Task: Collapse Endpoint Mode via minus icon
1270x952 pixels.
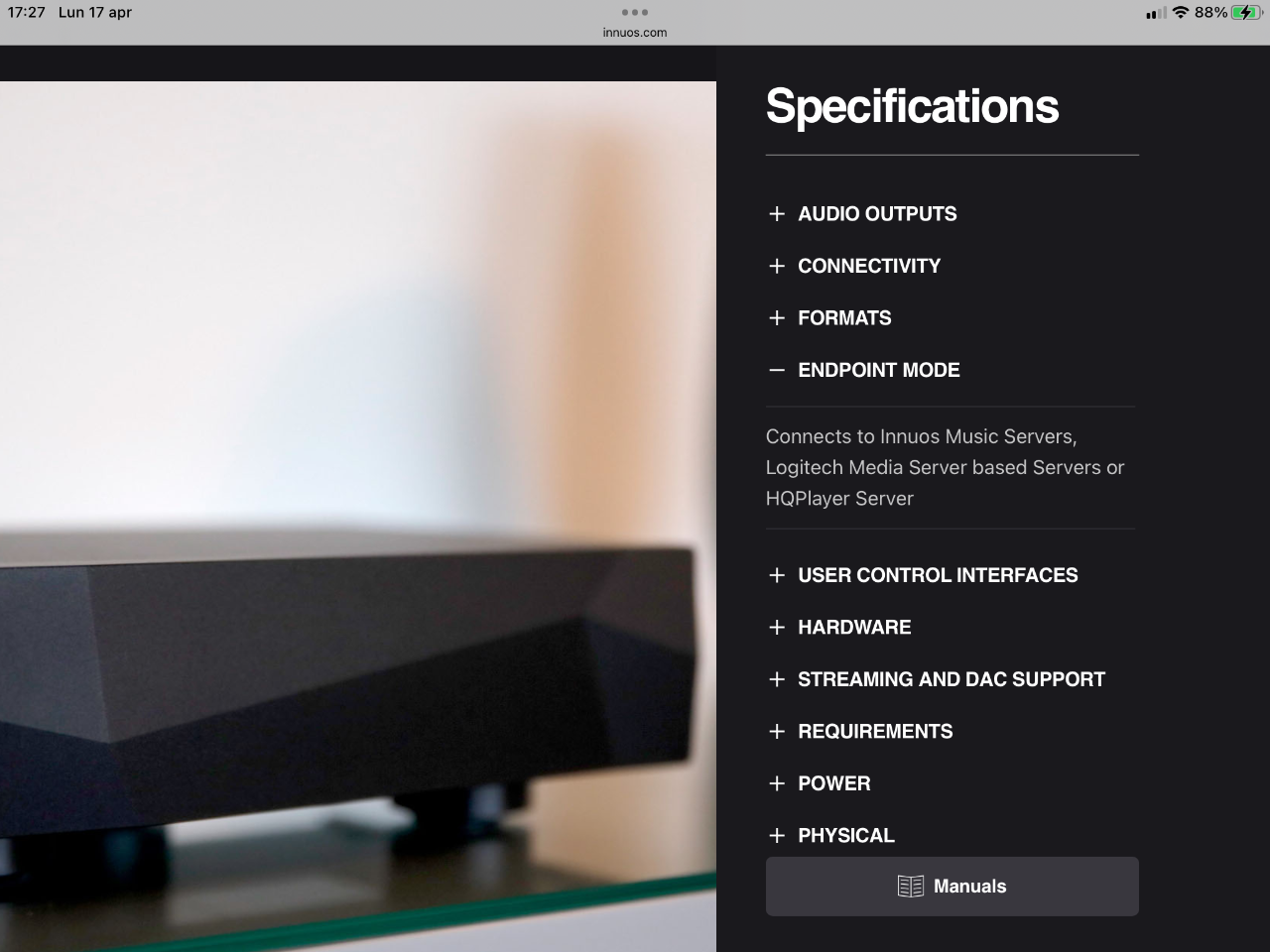Action: [777, 370]
